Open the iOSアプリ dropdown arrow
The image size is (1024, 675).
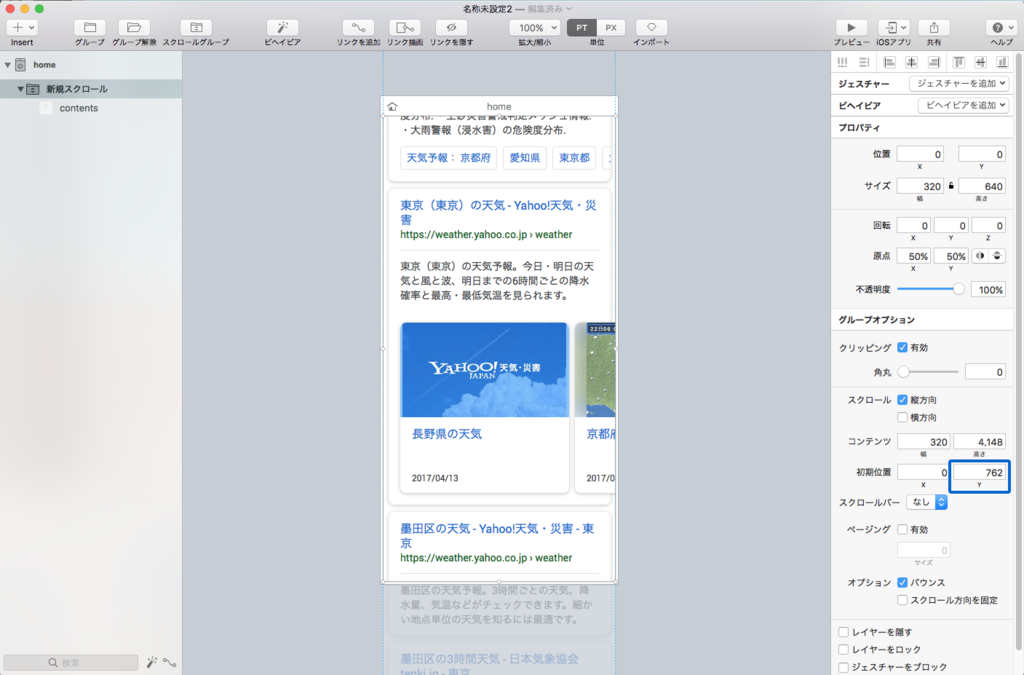(904, 27)
